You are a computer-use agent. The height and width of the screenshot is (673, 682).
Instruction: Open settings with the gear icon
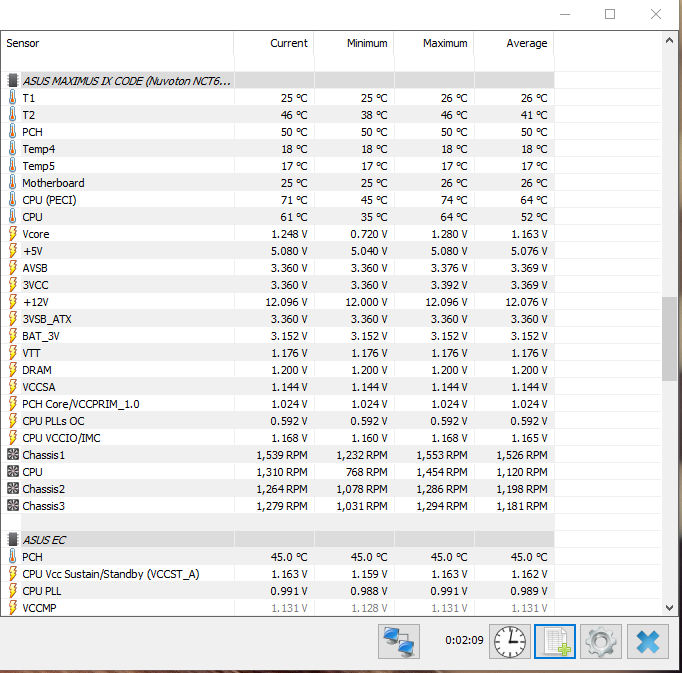[x=601, y=641]
